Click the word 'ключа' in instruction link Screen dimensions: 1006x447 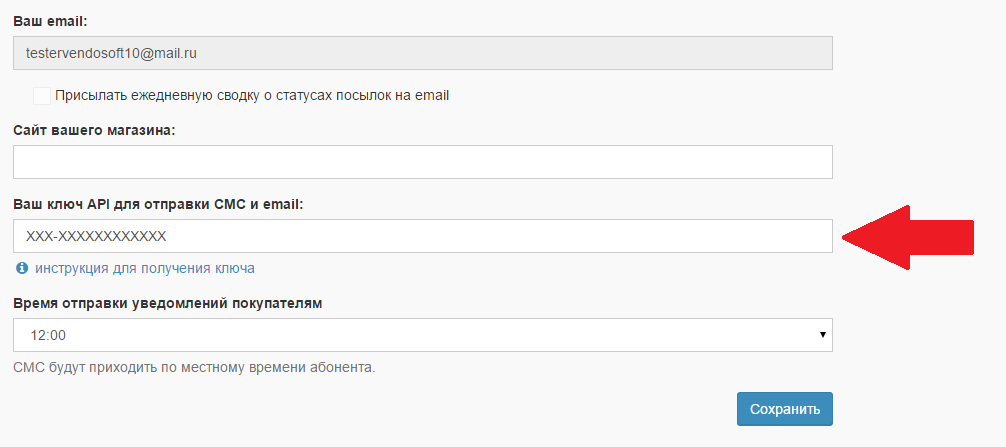(x=234, y=268)
